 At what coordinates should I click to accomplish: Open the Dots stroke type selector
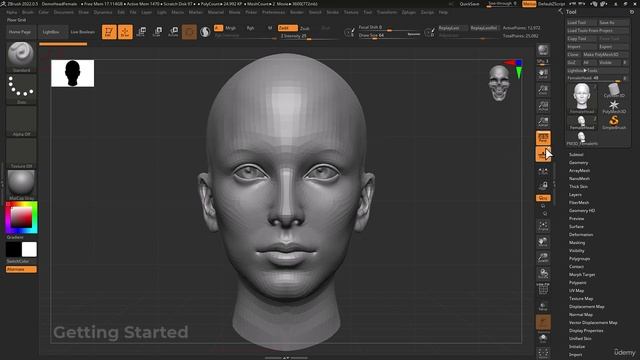(x=21, y=89)
